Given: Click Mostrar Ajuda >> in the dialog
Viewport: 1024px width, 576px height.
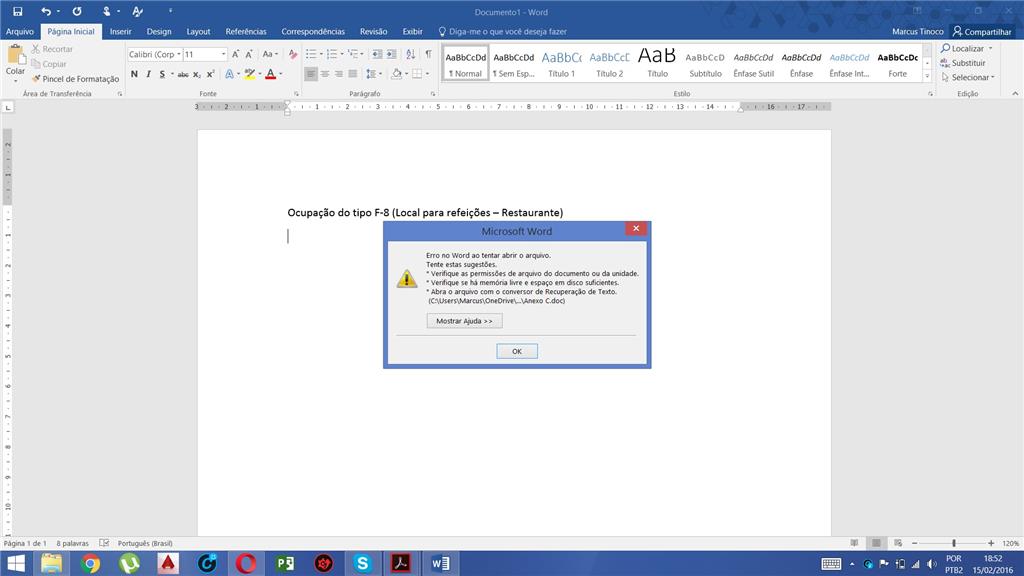Looking at the screenshot, I should [x=464, y=321].
